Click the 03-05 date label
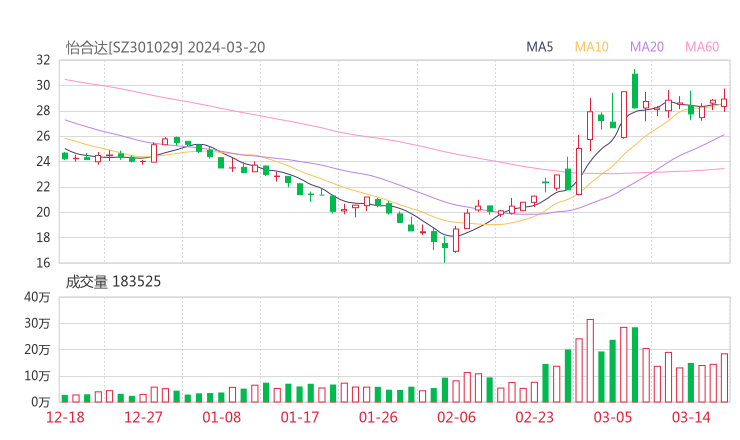 [613, 417]
